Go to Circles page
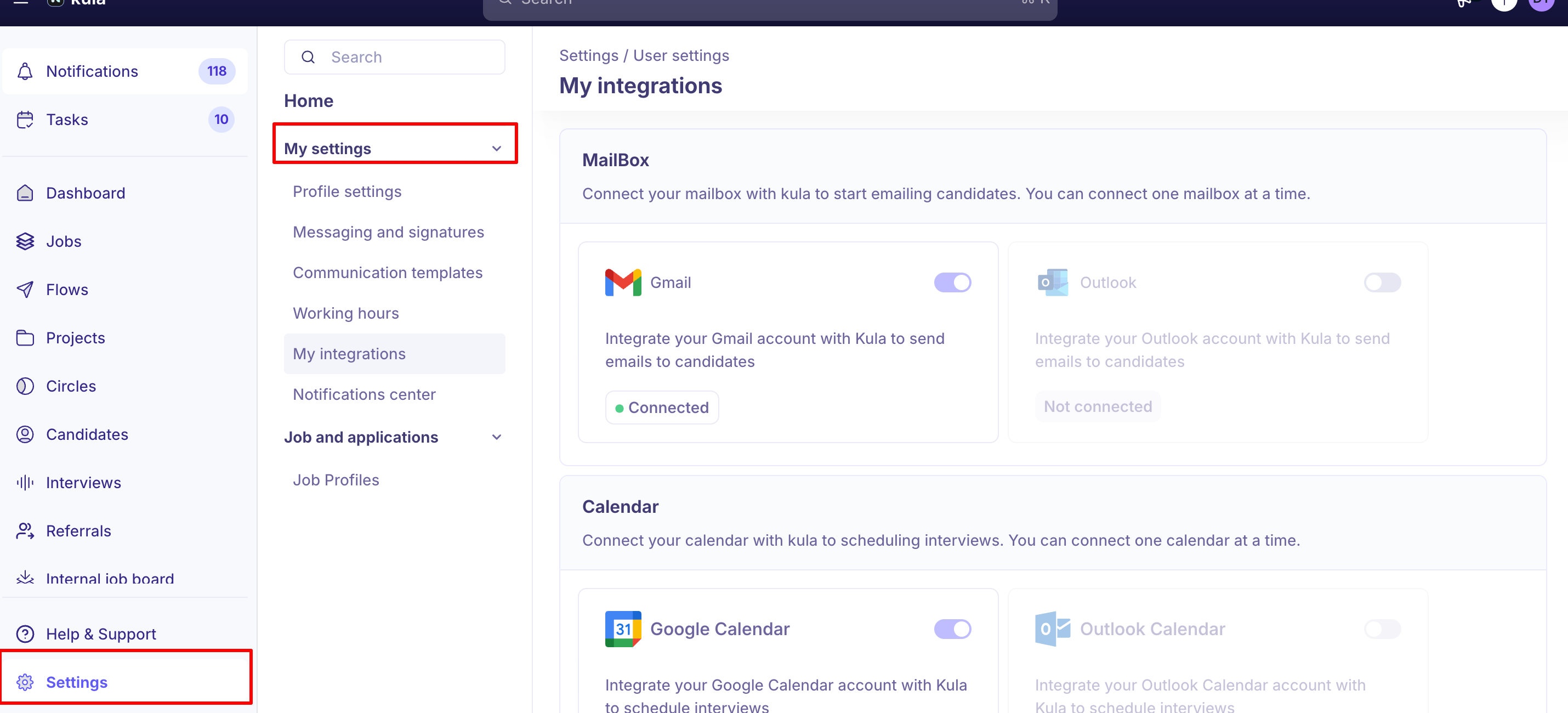 point(126,386)
